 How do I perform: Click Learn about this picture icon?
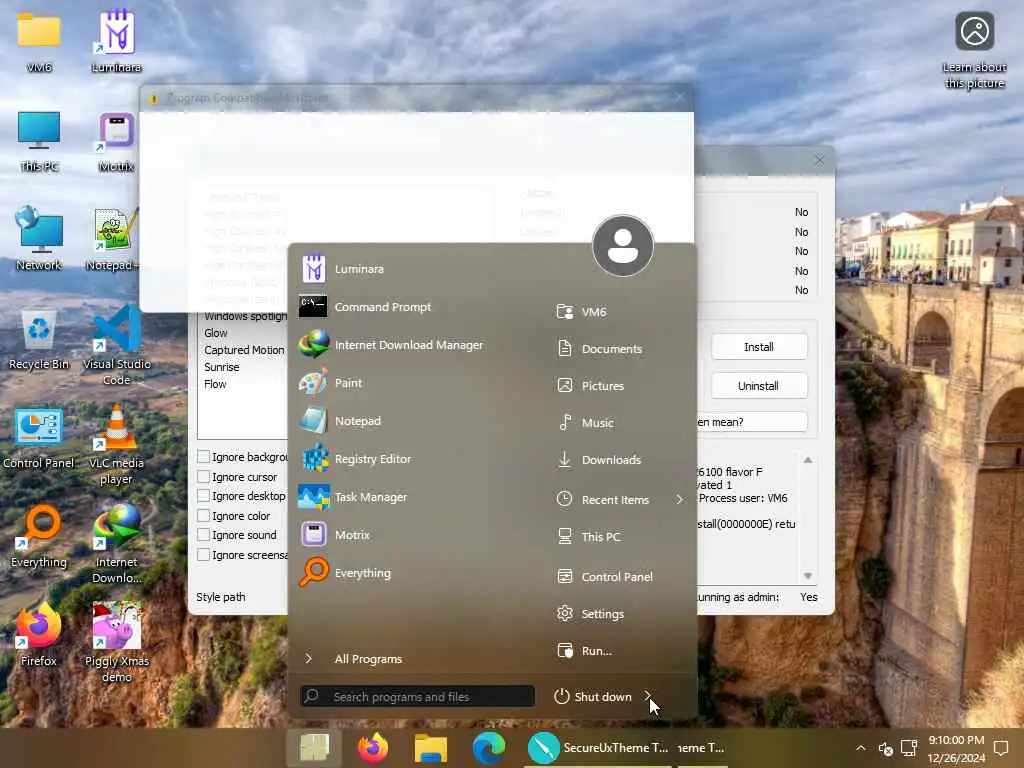click(x=974, y=50)
